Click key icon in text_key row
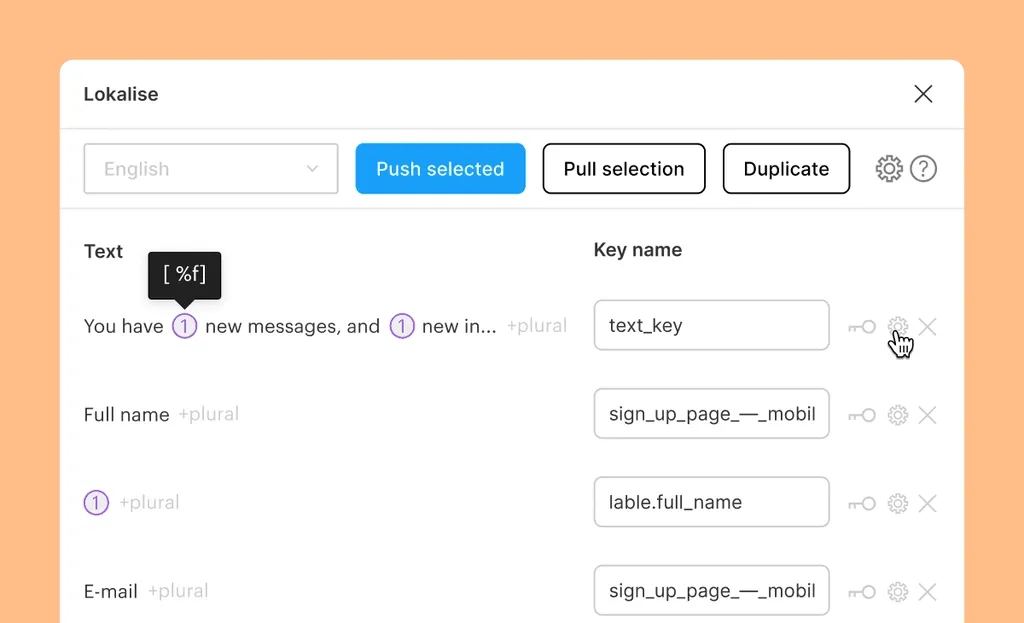Screen dimensions: 1024x623 [x=862, y=327]
